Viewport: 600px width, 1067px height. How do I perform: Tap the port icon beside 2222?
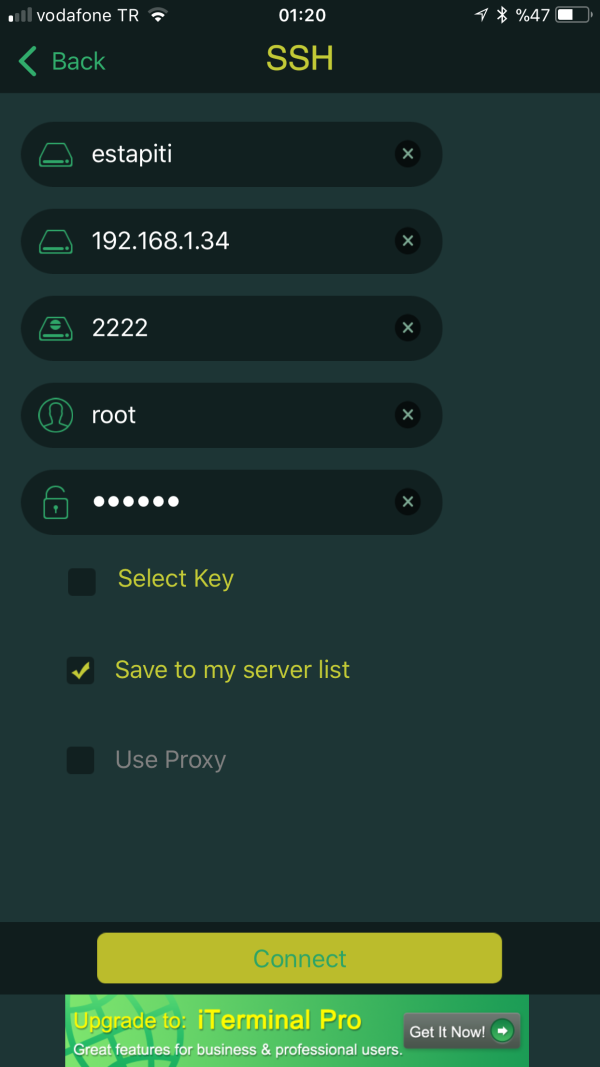click(x=56, y=328)
